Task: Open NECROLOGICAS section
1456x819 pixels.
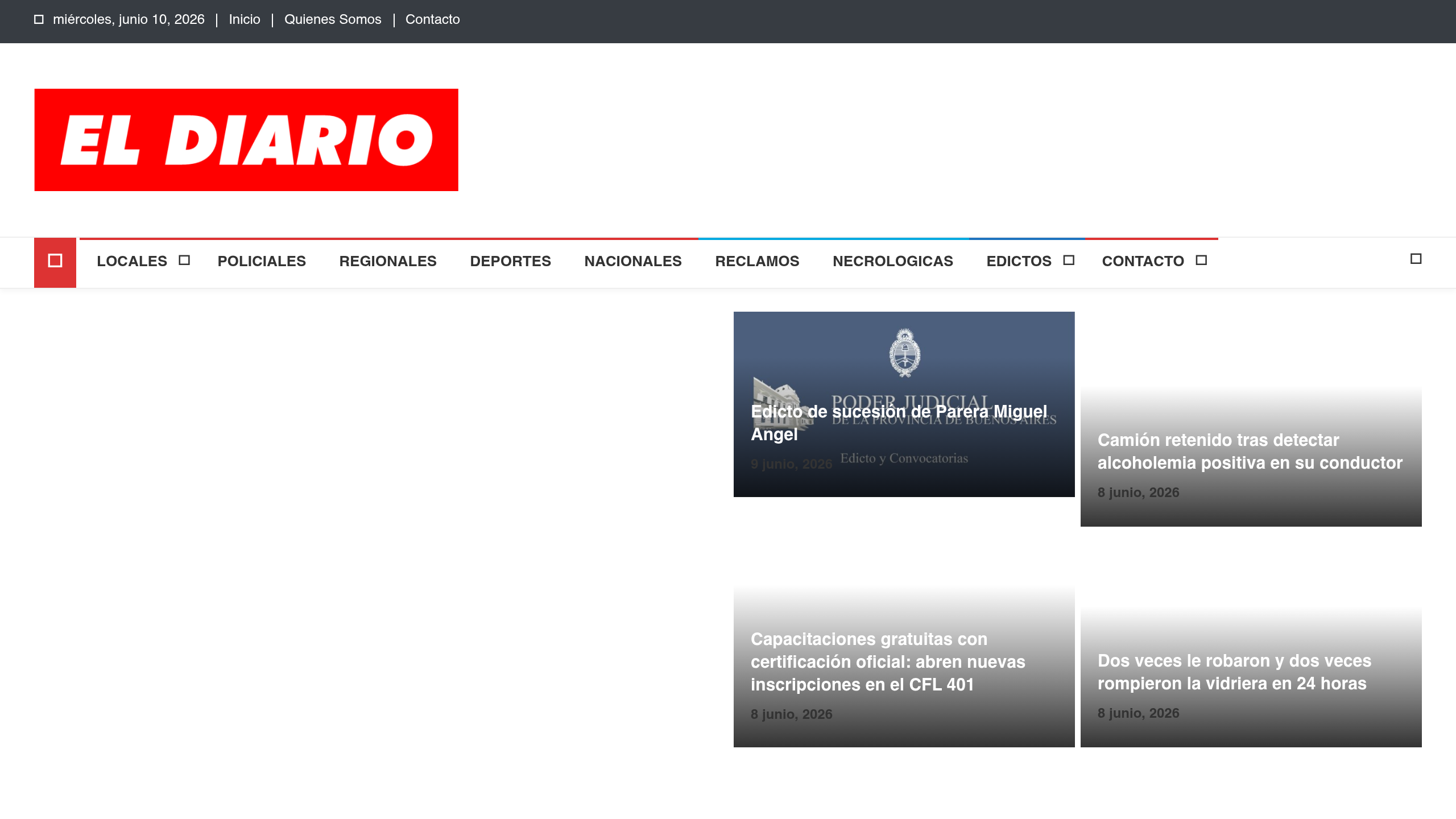Action: pos(893,261)
